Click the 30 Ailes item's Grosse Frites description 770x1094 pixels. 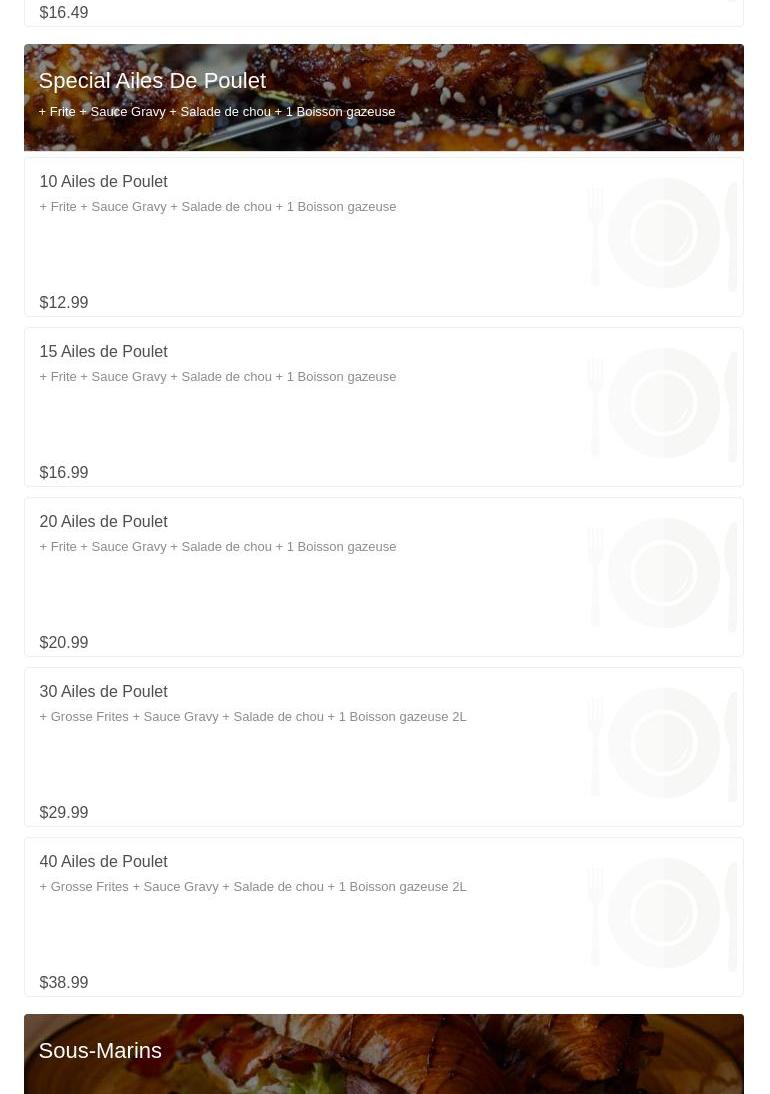(252, 717)
